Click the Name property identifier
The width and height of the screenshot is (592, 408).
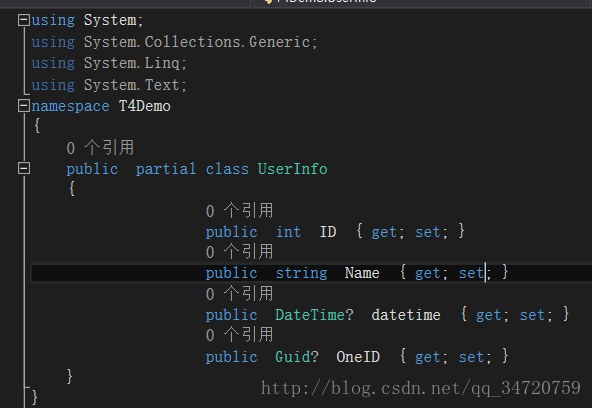click(362, 273)
